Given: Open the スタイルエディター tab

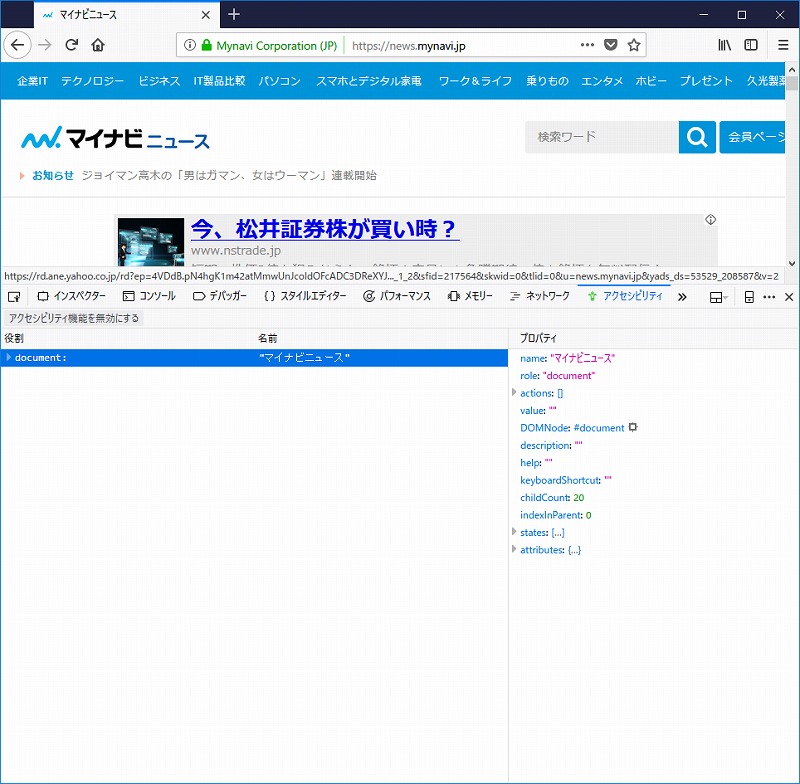Looking at the screenshot, I should (x=305, y=296).
